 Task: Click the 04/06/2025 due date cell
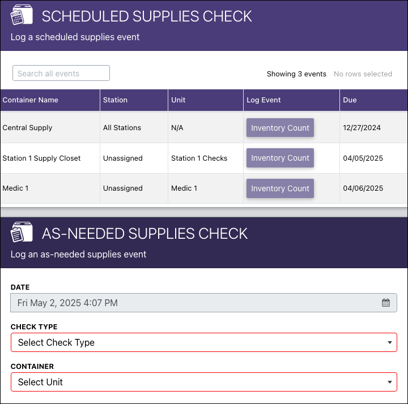363,188
